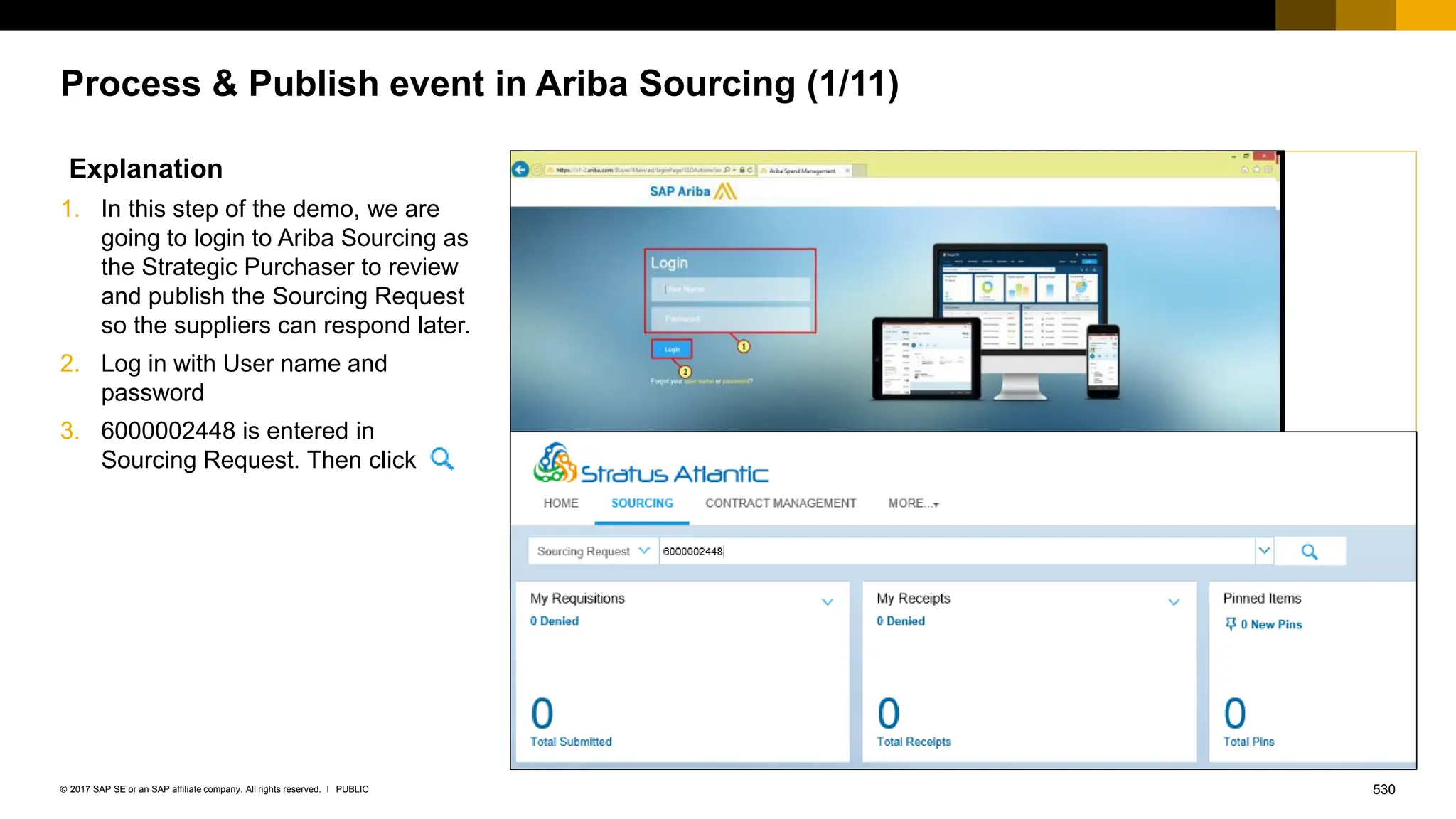Click the blue Login button
This screenshot has height=819, width=1456.
672,349
